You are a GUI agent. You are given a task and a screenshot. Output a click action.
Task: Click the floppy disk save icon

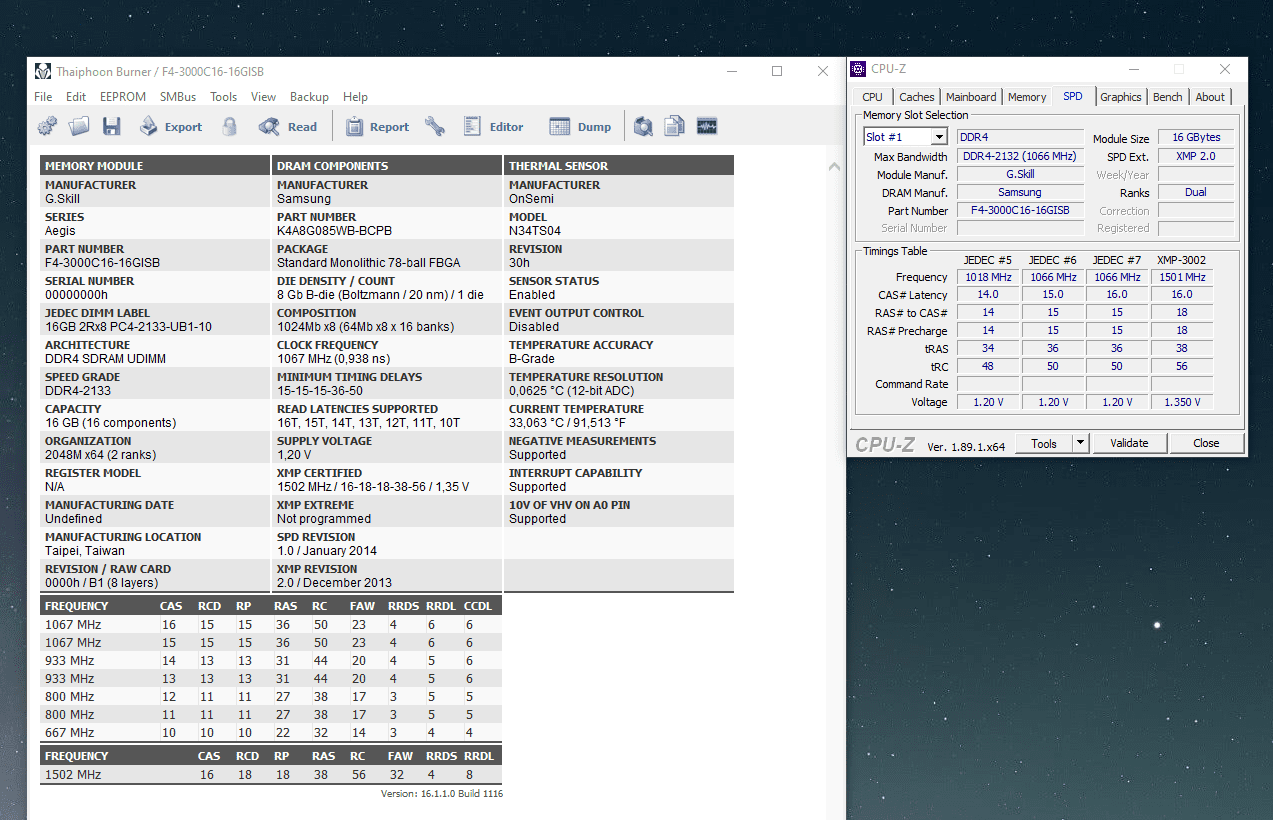click(x=111, y=126)
